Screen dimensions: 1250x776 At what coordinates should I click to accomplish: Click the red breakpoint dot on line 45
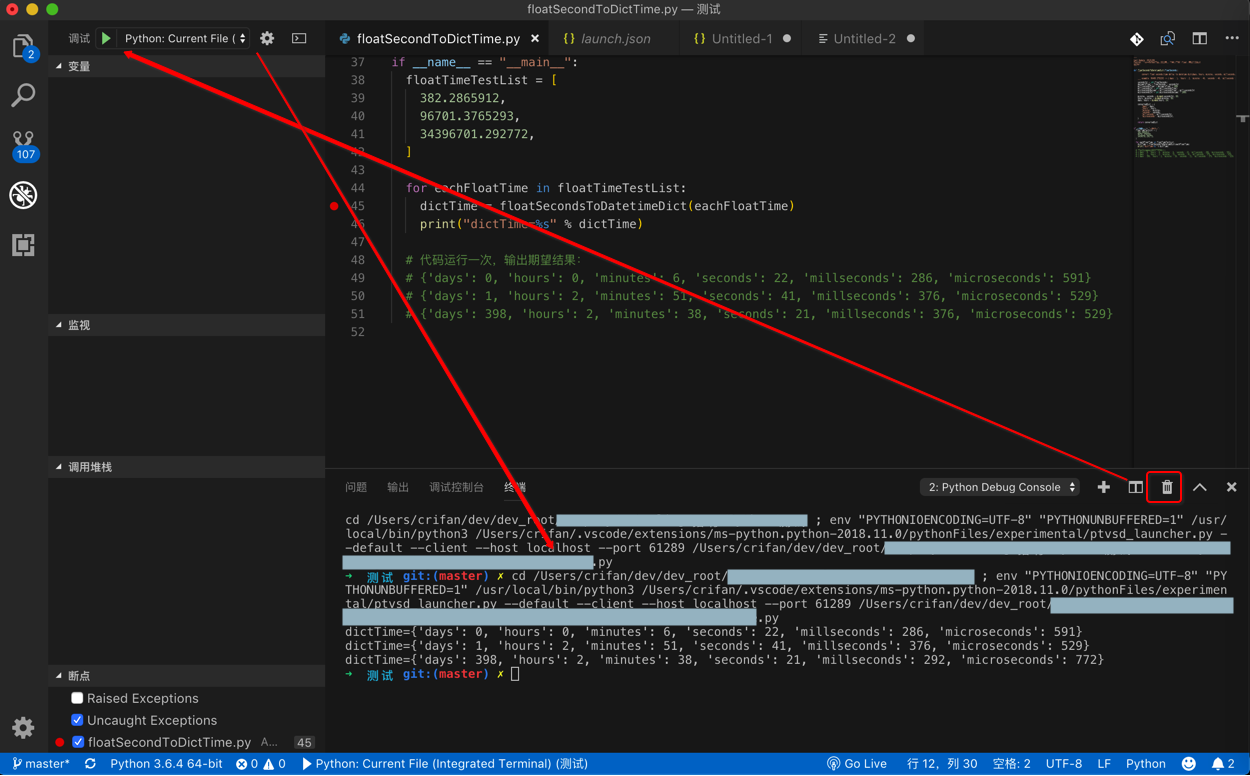[334, 206]
